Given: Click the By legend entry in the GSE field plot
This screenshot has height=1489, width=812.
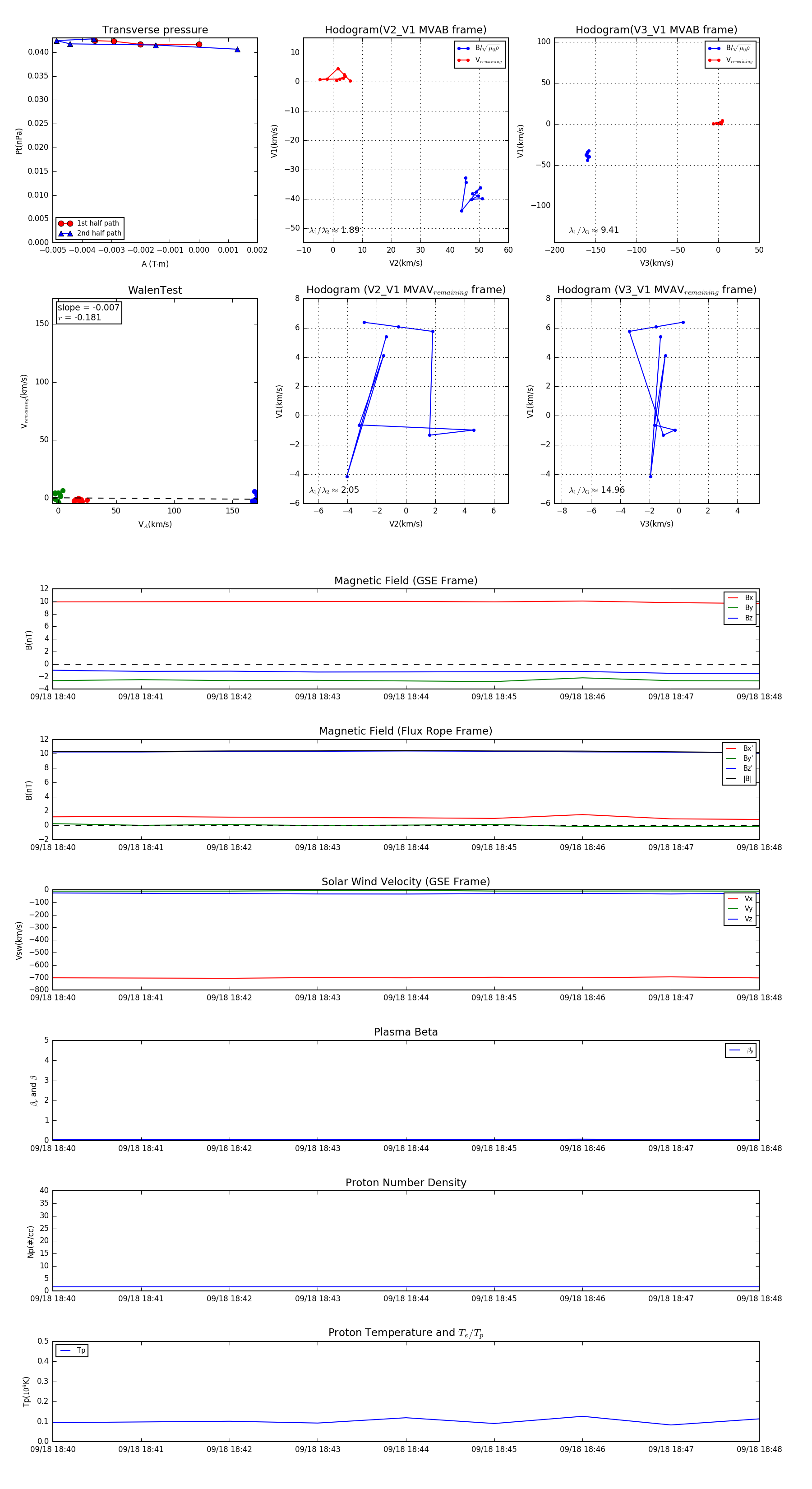Looking at the screenshot, I should tap(740, 608).
